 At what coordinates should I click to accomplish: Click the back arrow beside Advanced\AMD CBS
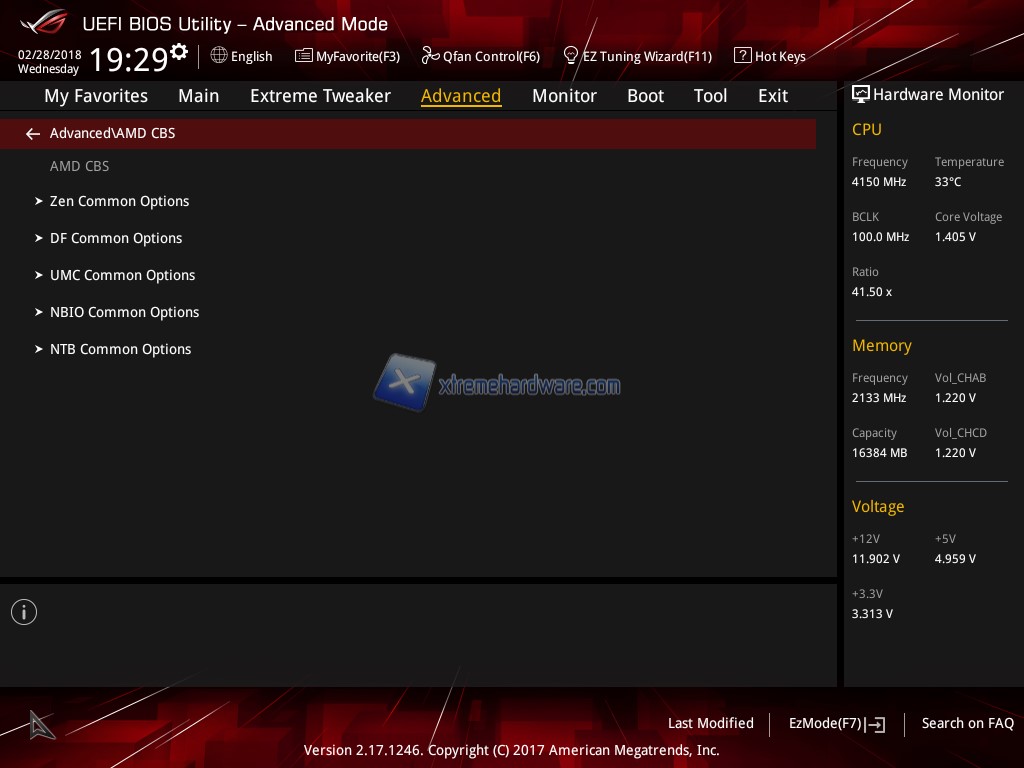point(33,134)
